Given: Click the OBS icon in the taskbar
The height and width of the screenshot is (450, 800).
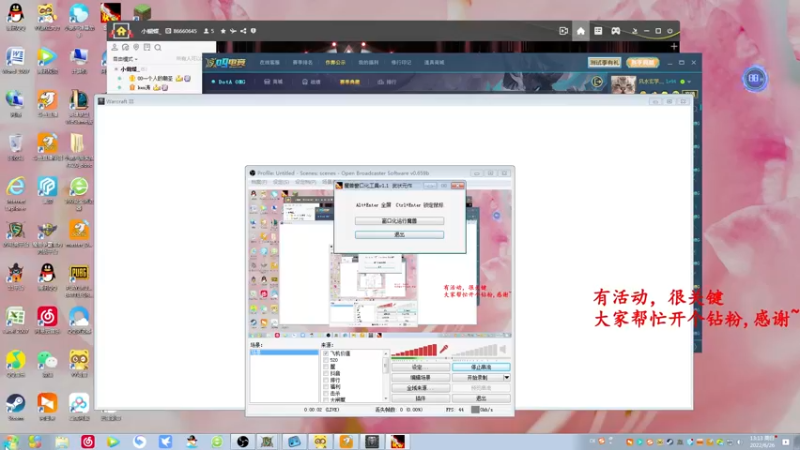Looking at the screenshot, I should pos(243,442).
